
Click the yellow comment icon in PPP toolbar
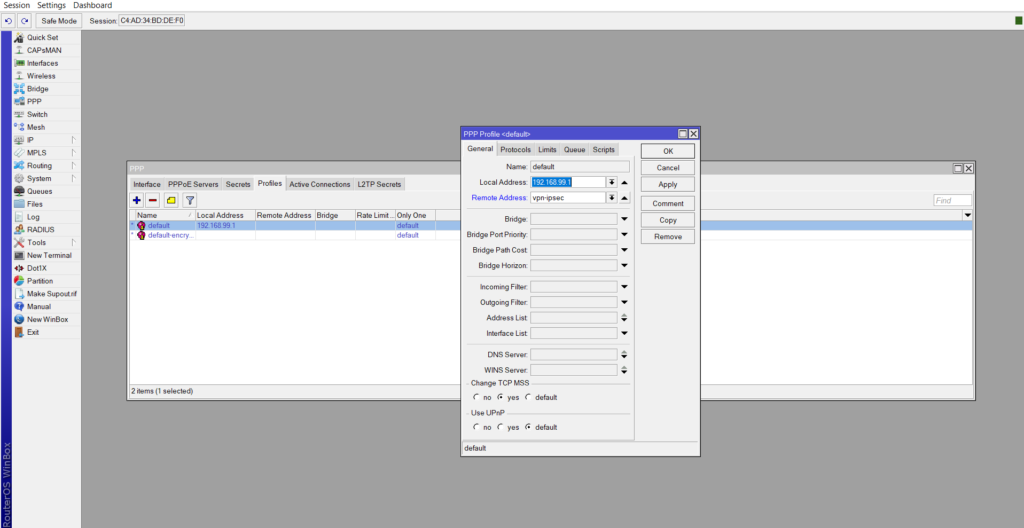(x=171, y=200)
